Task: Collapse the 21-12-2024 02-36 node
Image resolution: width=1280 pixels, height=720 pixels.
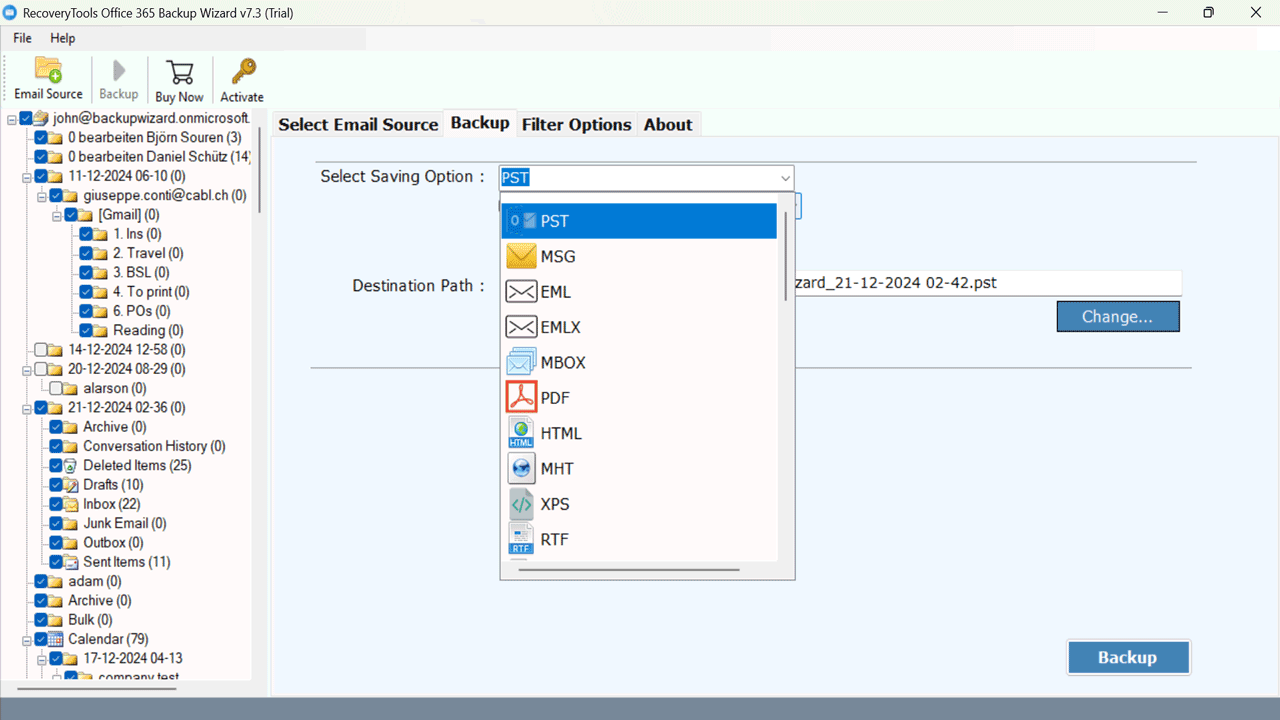Action: click(x=27, y=408)
